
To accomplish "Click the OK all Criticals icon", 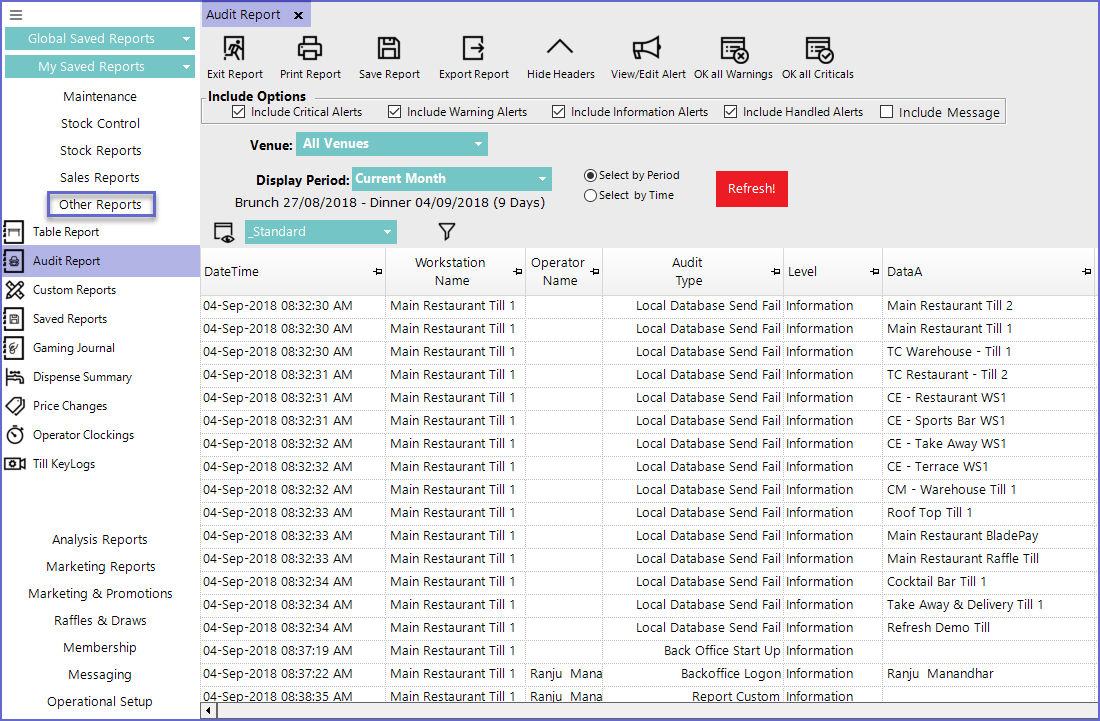I will 818,49.
